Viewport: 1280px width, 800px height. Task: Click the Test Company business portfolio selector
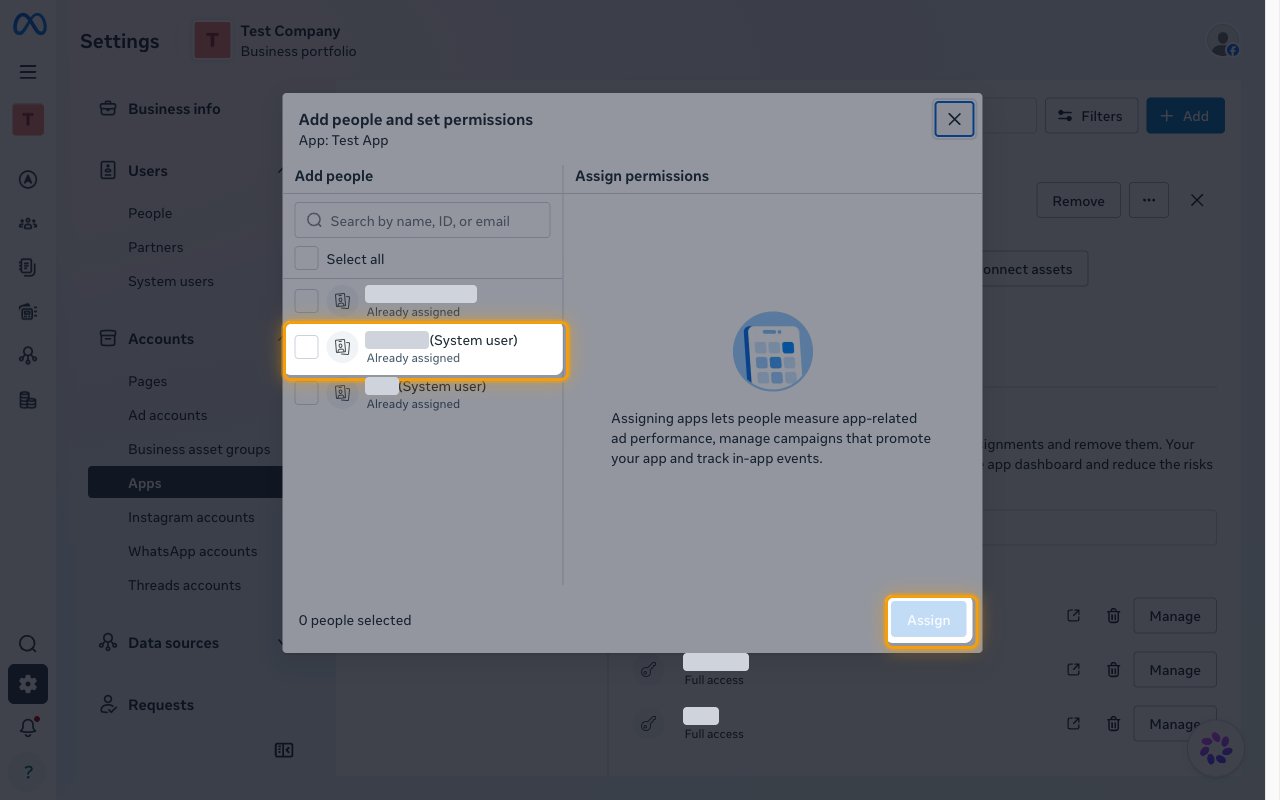276,41
